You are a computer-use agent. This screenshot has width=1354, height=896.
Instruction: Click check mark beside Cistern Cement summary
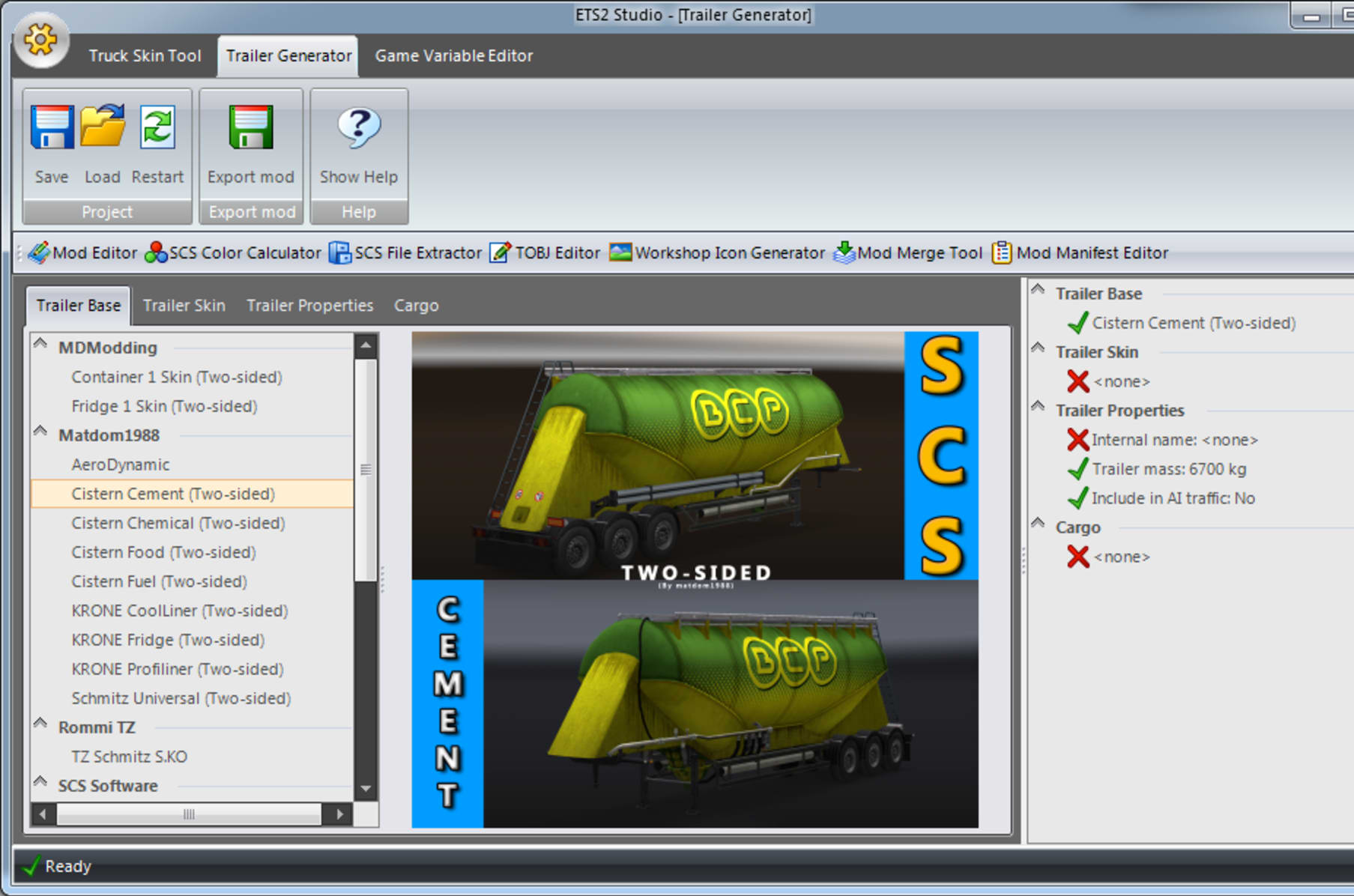(1078, 323)
